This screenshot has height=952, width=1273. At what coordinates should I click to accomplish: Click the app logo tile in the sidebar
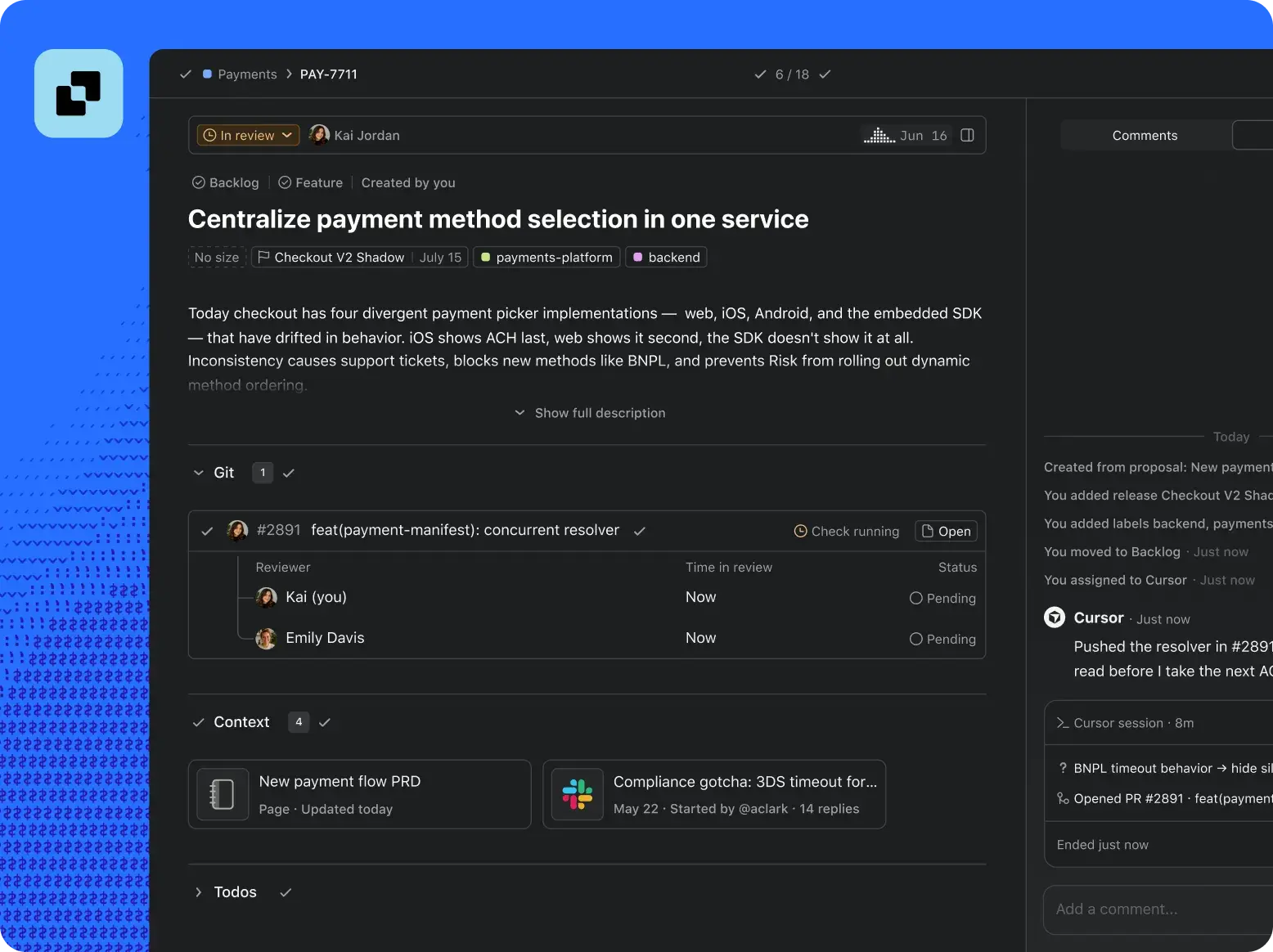pyautogui.click(x=79, y=93)
